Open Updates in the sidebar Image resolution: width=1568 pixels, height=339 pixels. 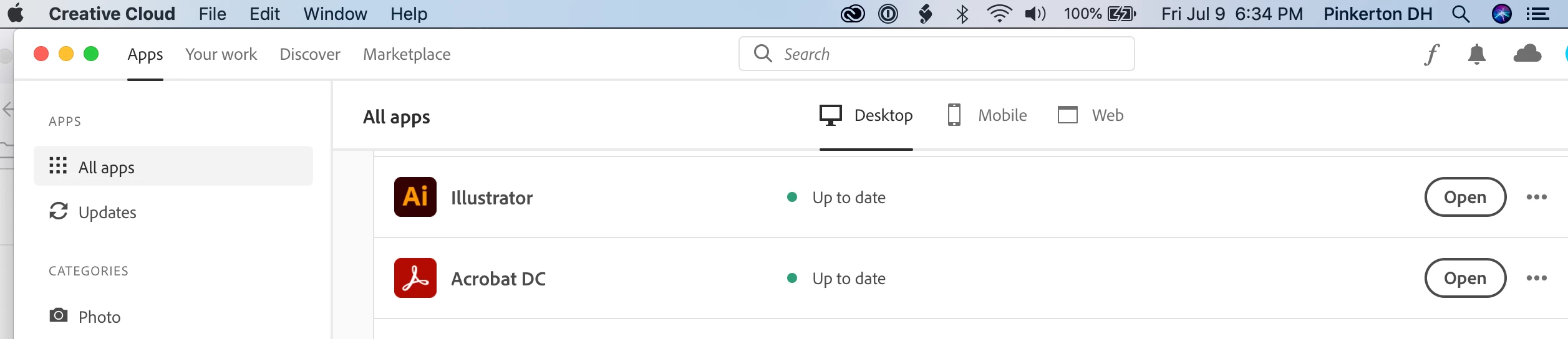tap(107, 212)
